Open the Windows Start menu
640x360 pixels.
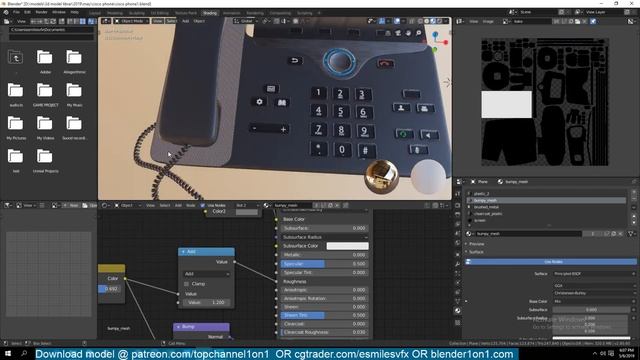click(x=8, y=353)
